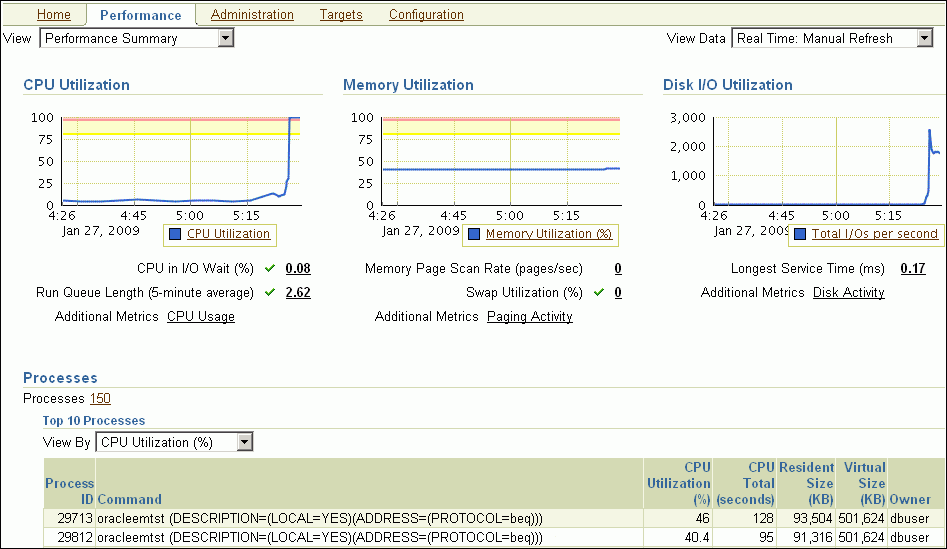
Task: Click the blue Memory Utilization legend square
Action: 475,234
